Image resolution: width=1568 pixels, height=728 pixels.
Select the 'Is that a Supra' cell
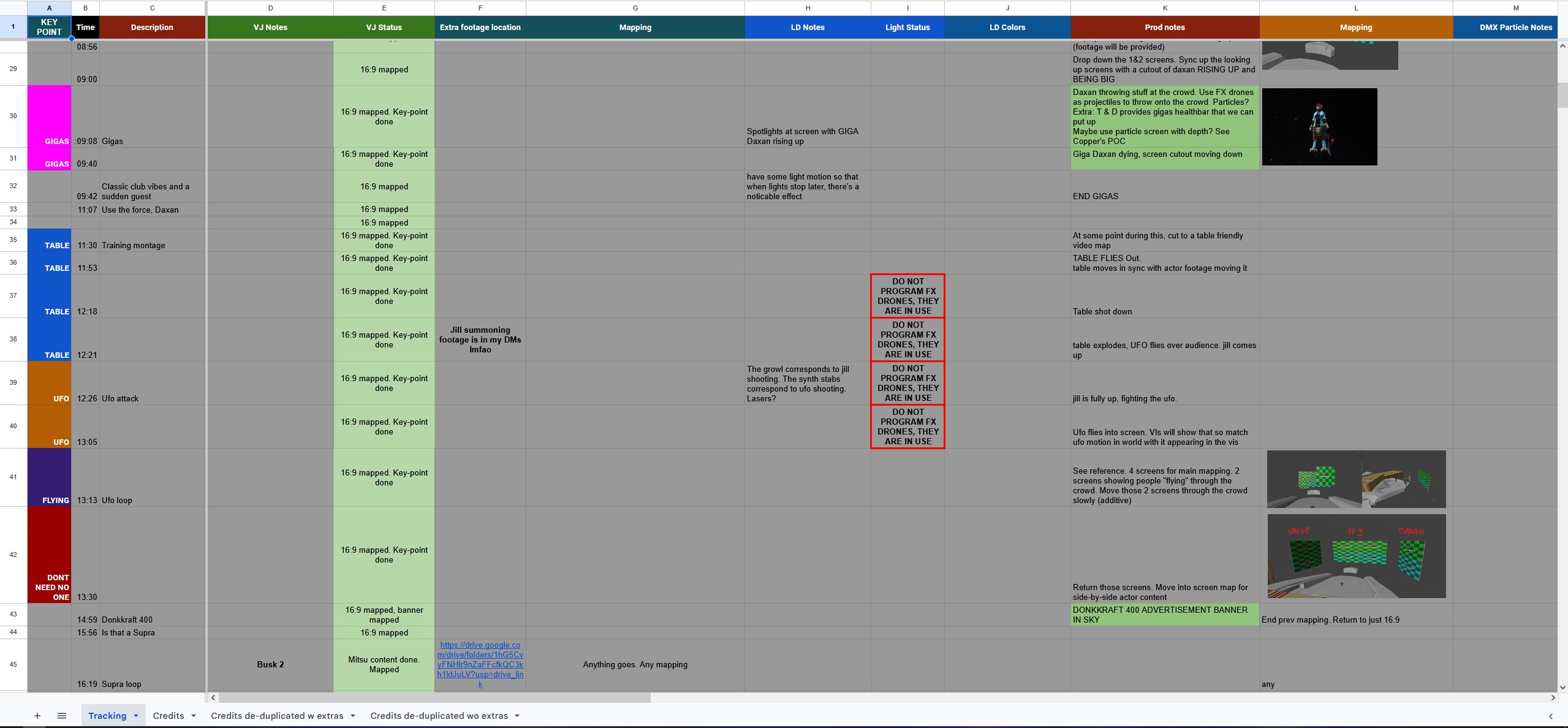coord(152,632)
